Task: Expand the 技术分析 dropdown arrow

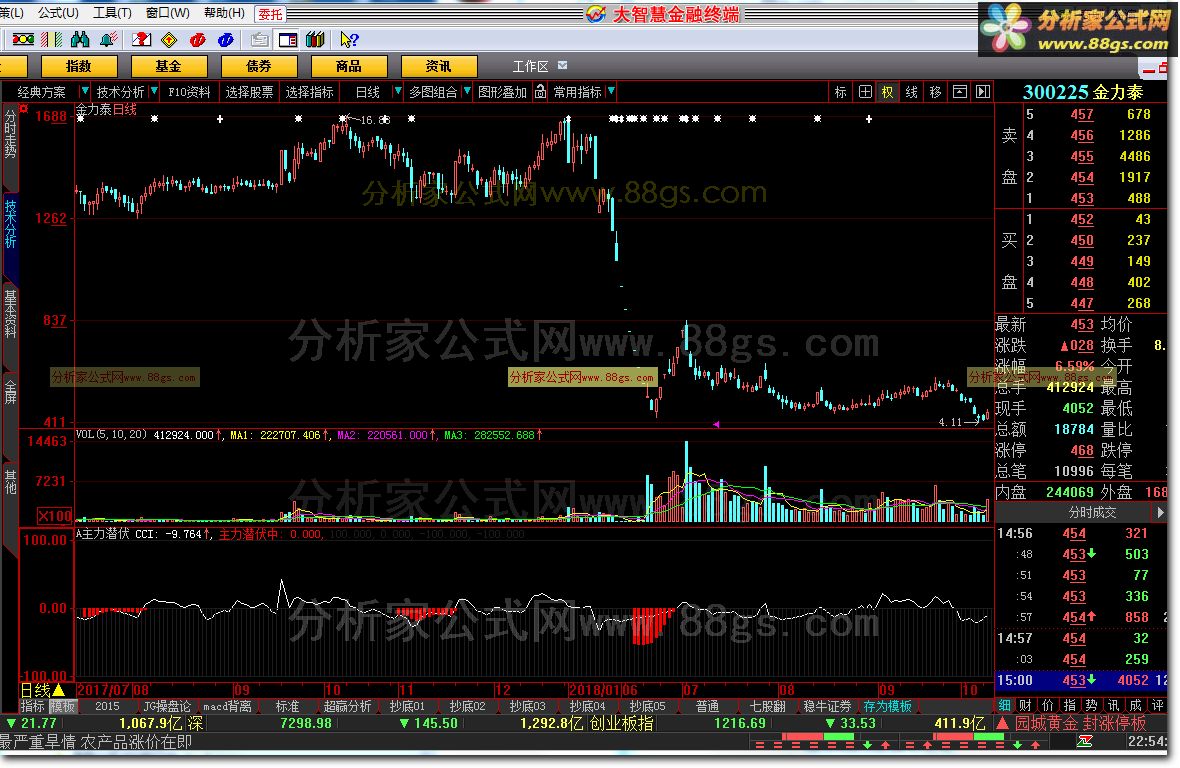Action: [x=154, y=91]
